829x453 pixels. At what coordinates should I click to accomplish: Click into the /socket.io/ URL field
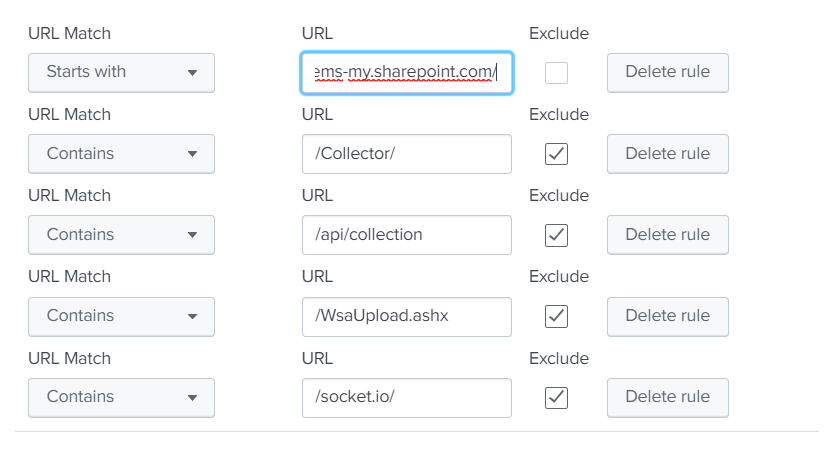tap(406, 397)
